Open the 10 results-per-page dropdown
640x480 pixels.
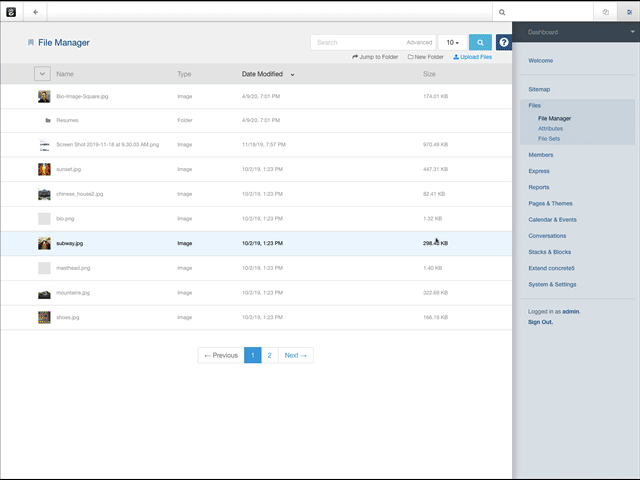[x=452, y=42]
